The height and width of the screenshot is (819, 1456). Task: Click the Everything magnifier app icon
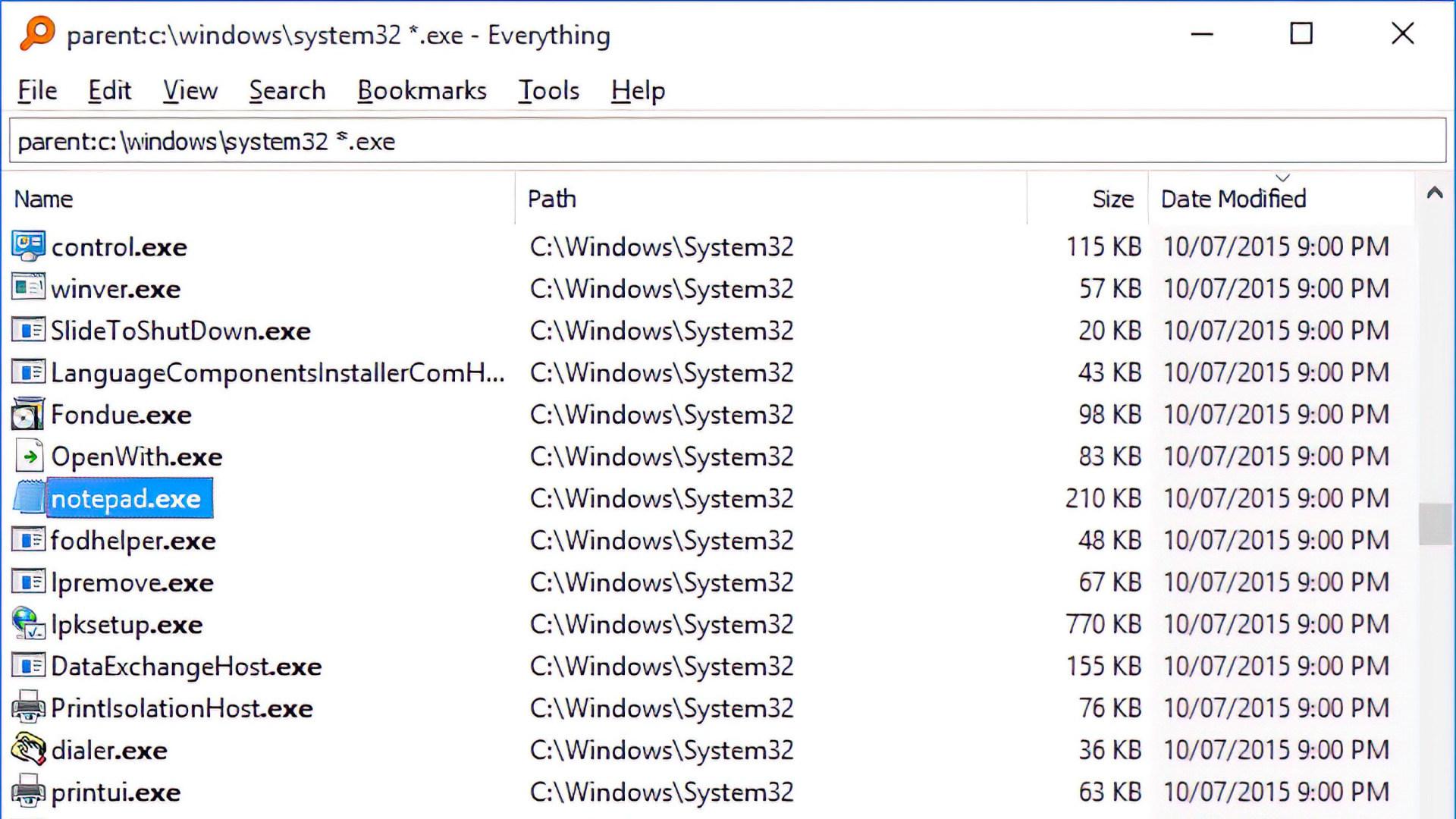point(37,33)
